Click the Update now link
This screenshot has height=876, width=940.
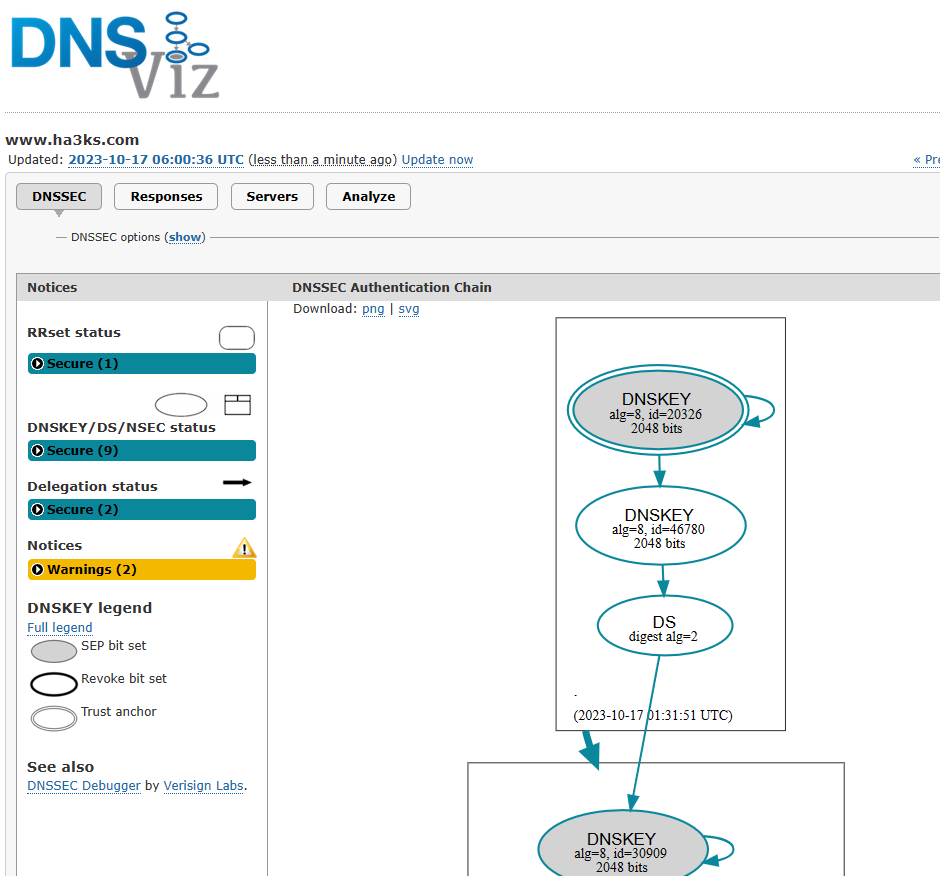pos(437,159)
